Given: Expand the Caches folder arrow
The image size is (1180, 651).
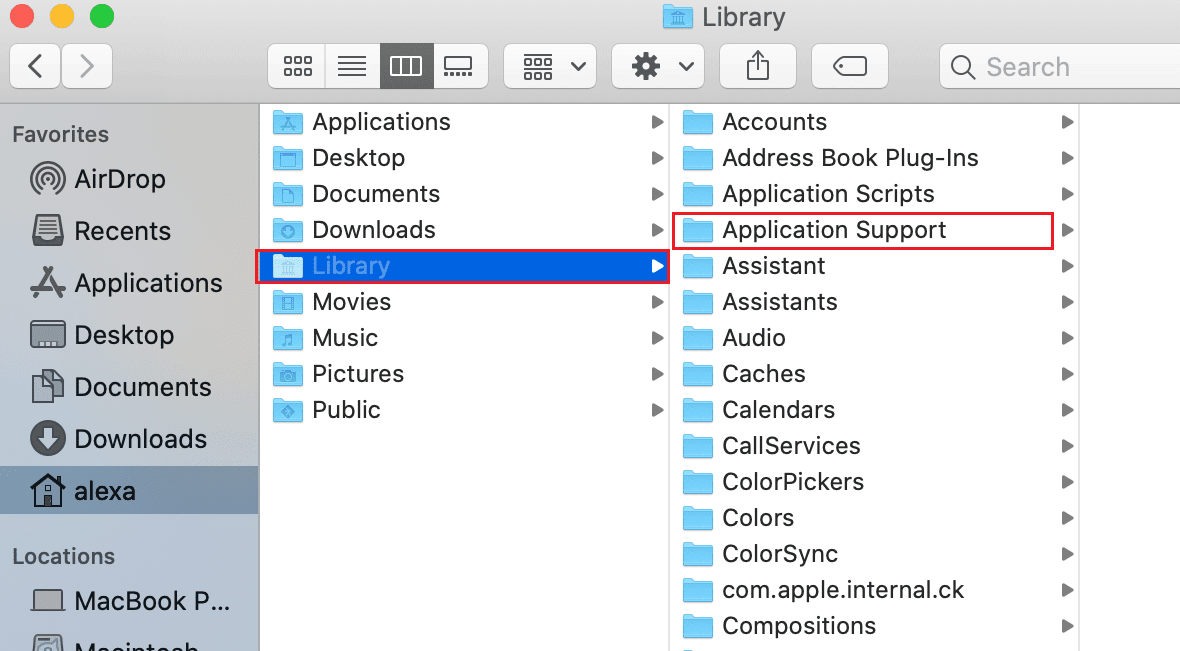Looking at the screenshot, I should tap(1067, 374).
